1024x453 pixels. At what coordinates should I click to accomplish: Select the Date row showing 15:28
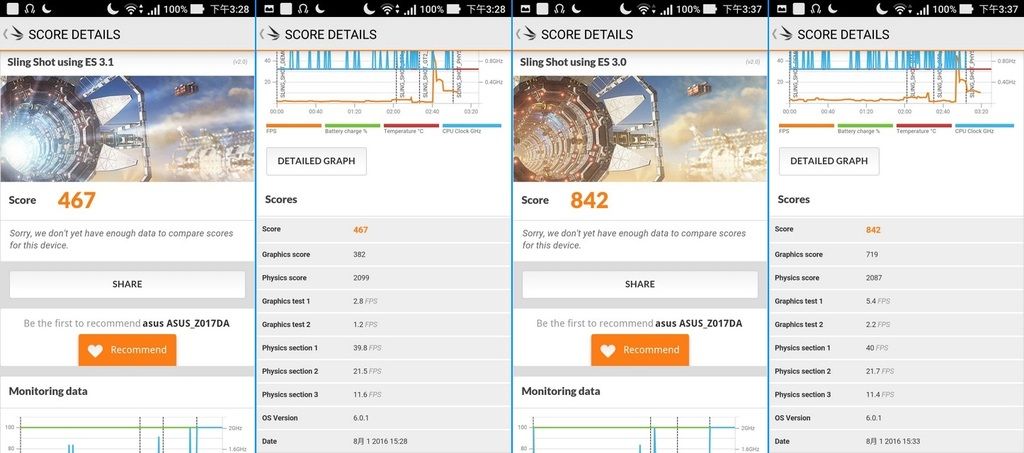[382, 441]
